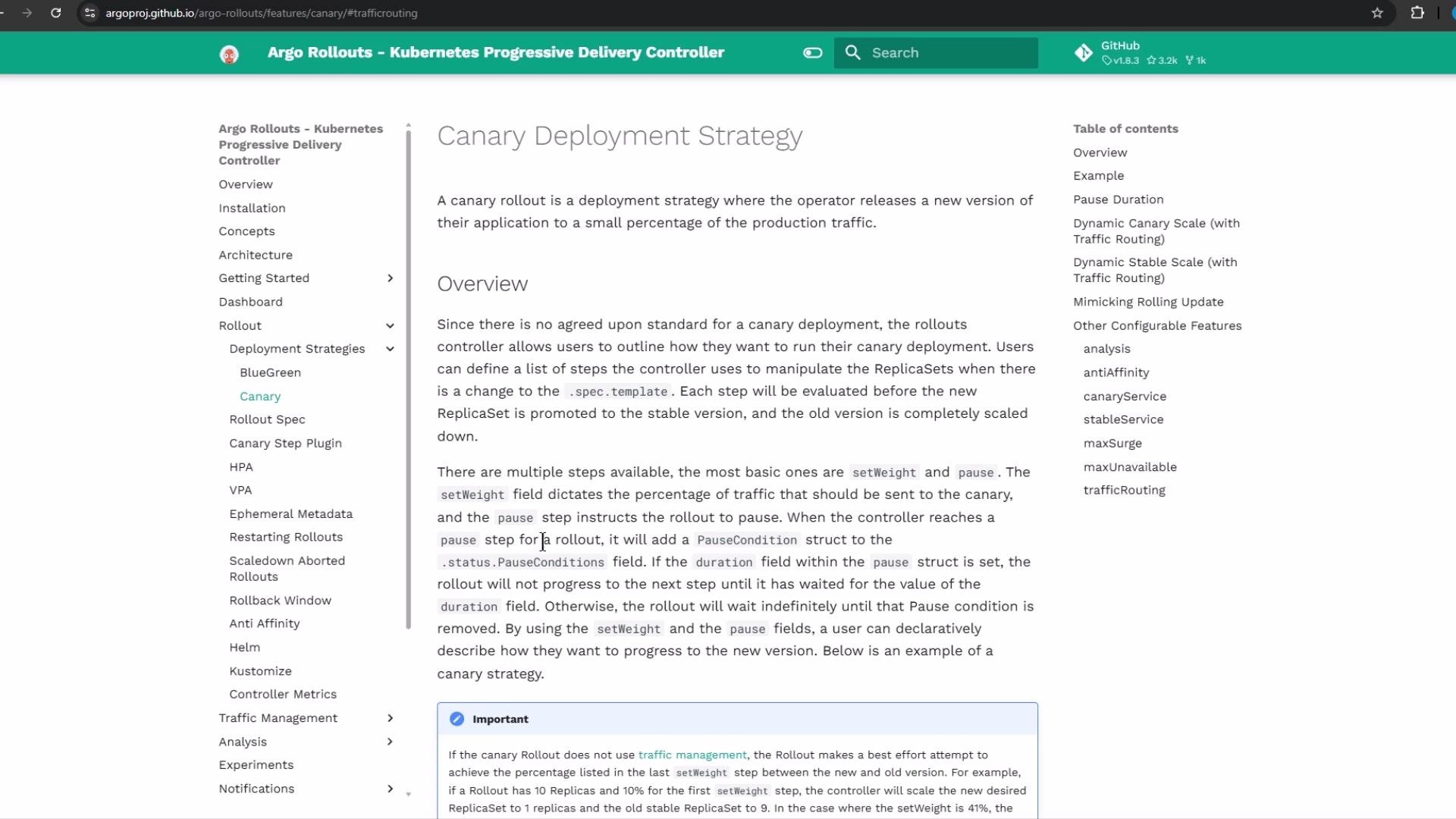Jump to Example in table of contents

(1098, 176)
